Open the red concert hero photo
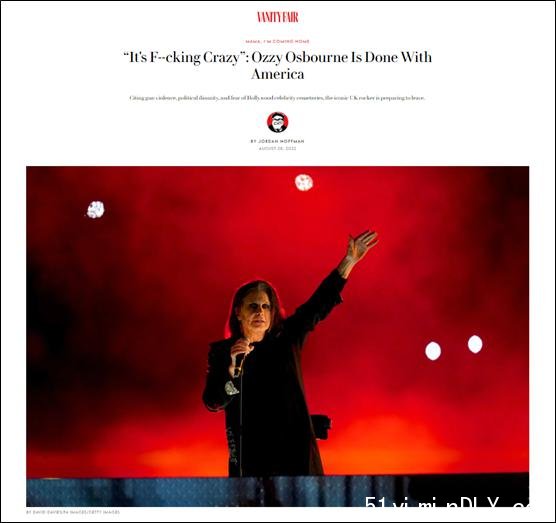 pos(278,336)
